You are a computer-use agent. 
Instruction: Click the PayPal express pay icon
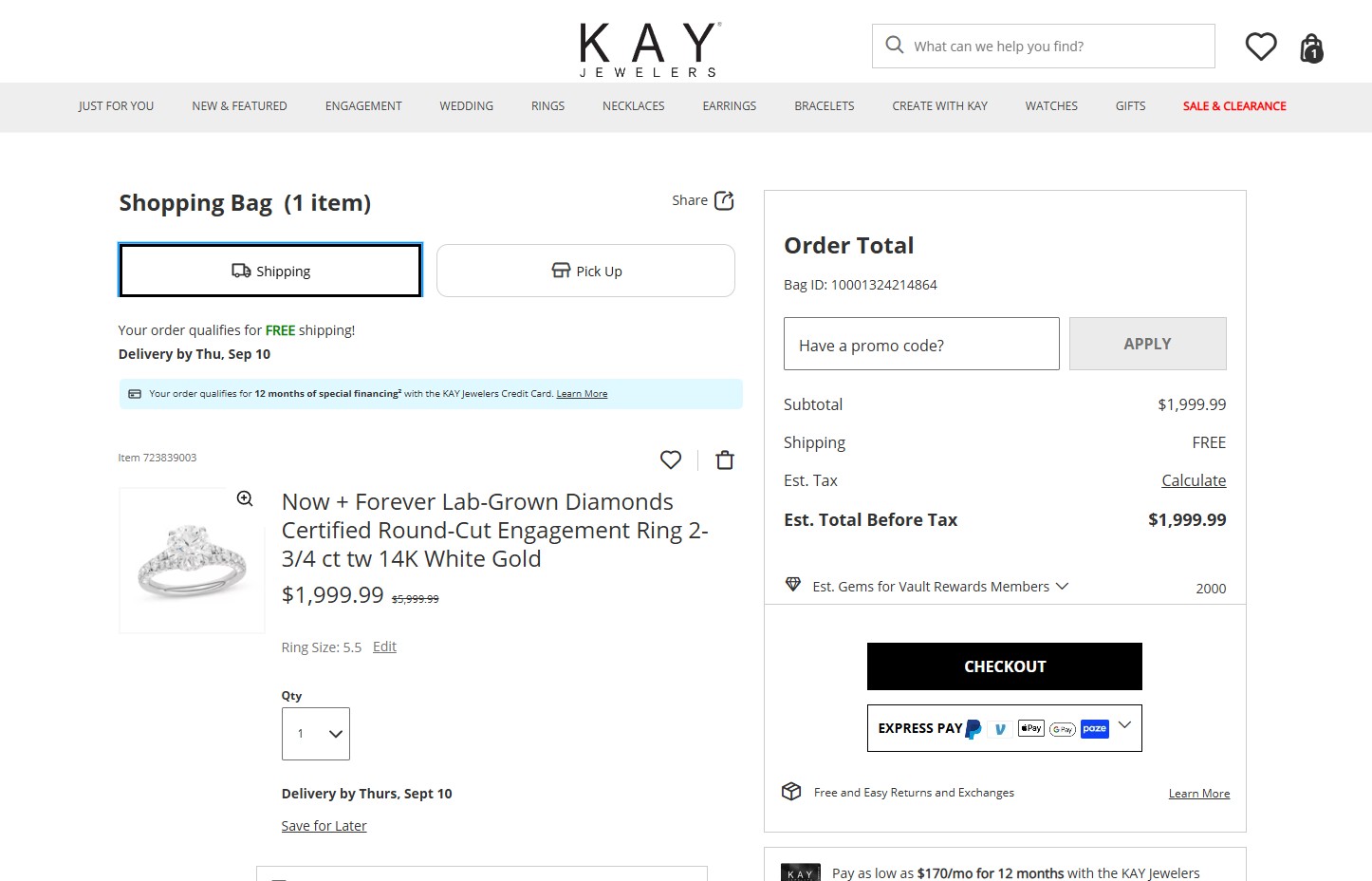coord(973,729)
